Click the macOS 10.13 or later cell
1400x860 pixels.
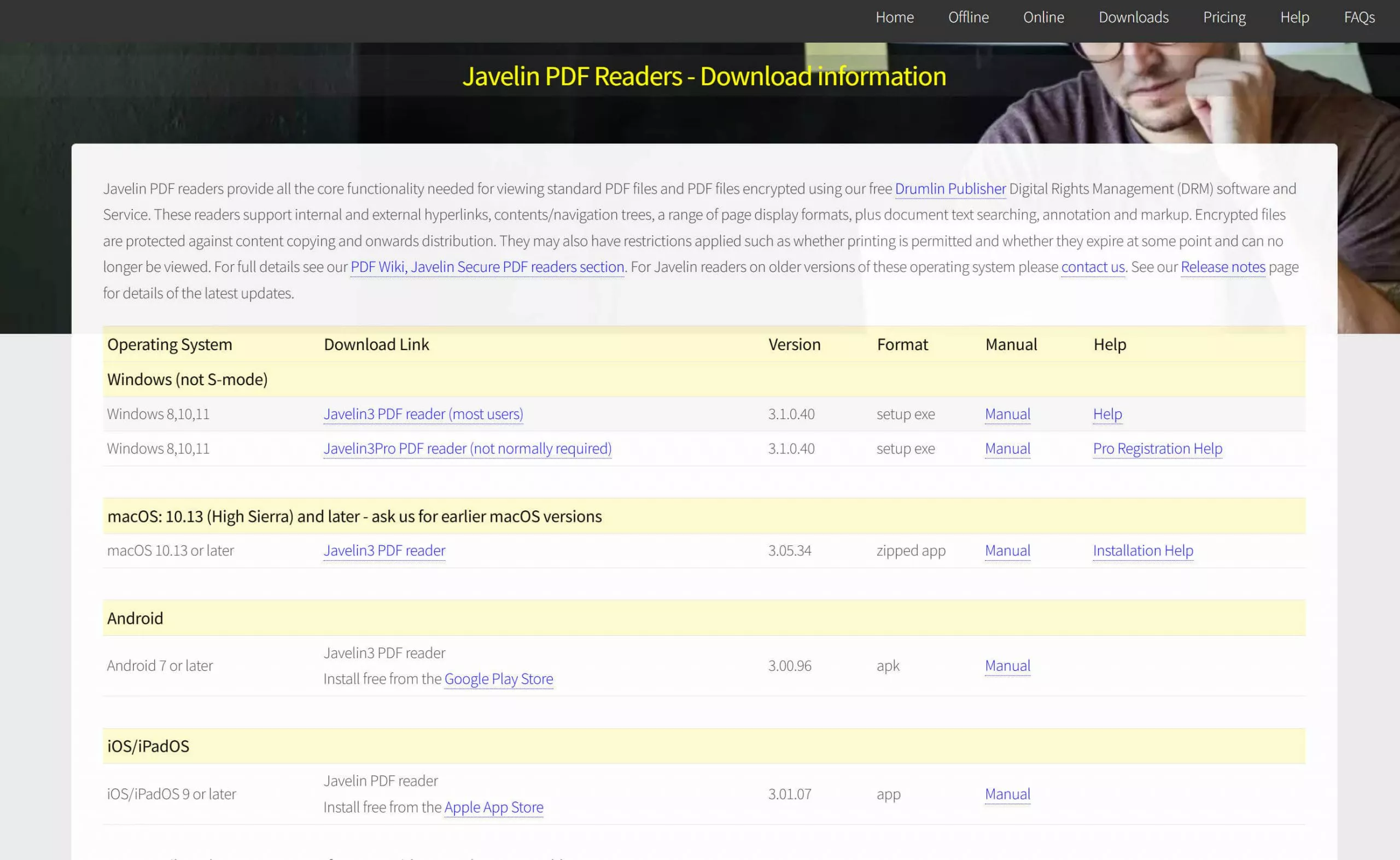point(171,550)
